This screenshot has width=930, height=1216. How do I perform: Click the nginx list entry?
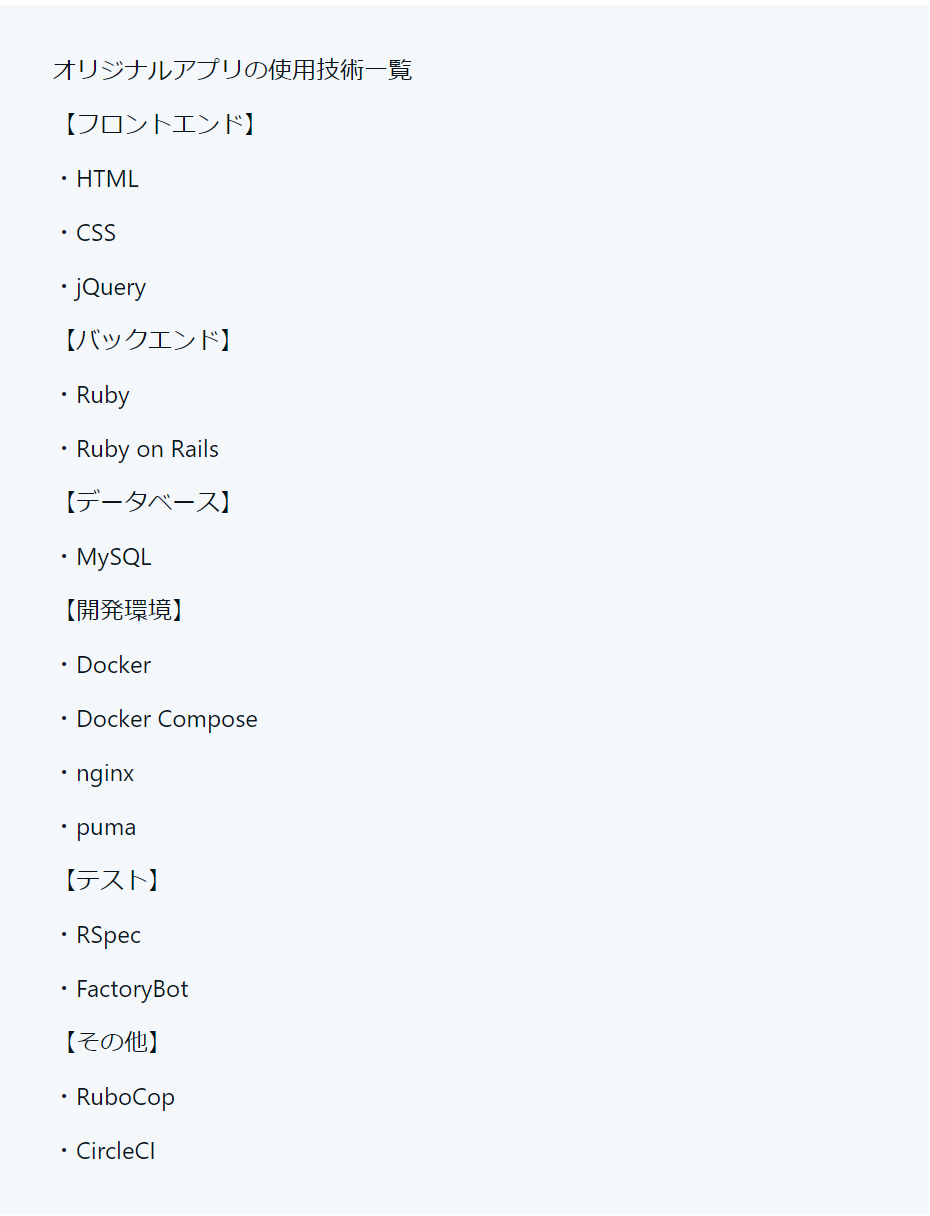(105, 773)
